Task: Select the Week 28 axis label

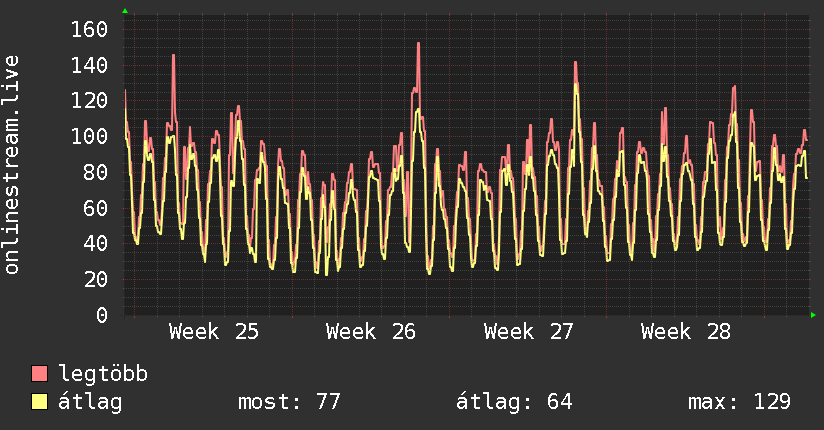Action: pos(685,332)
